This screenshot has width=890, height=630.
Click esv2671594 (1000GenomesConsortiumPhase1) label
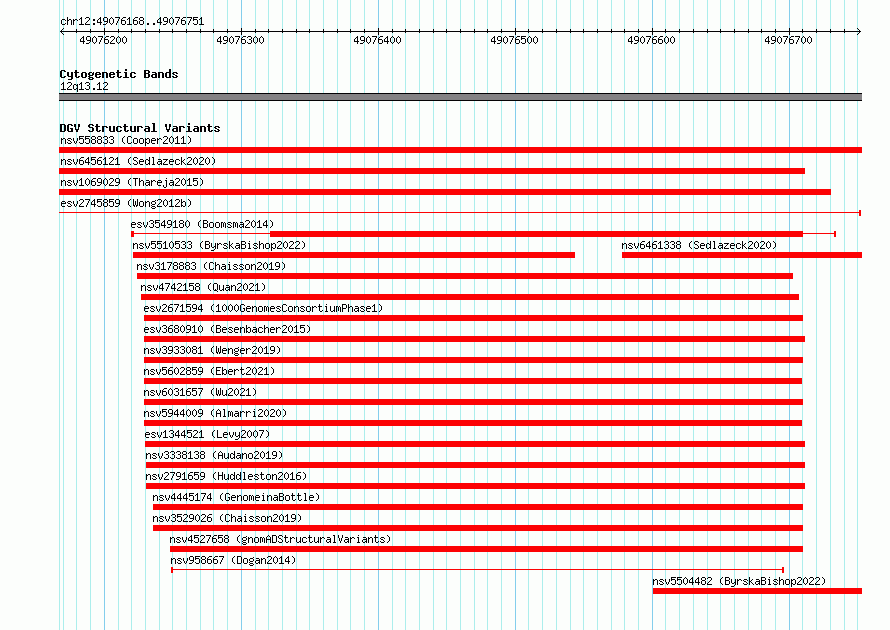263,308
